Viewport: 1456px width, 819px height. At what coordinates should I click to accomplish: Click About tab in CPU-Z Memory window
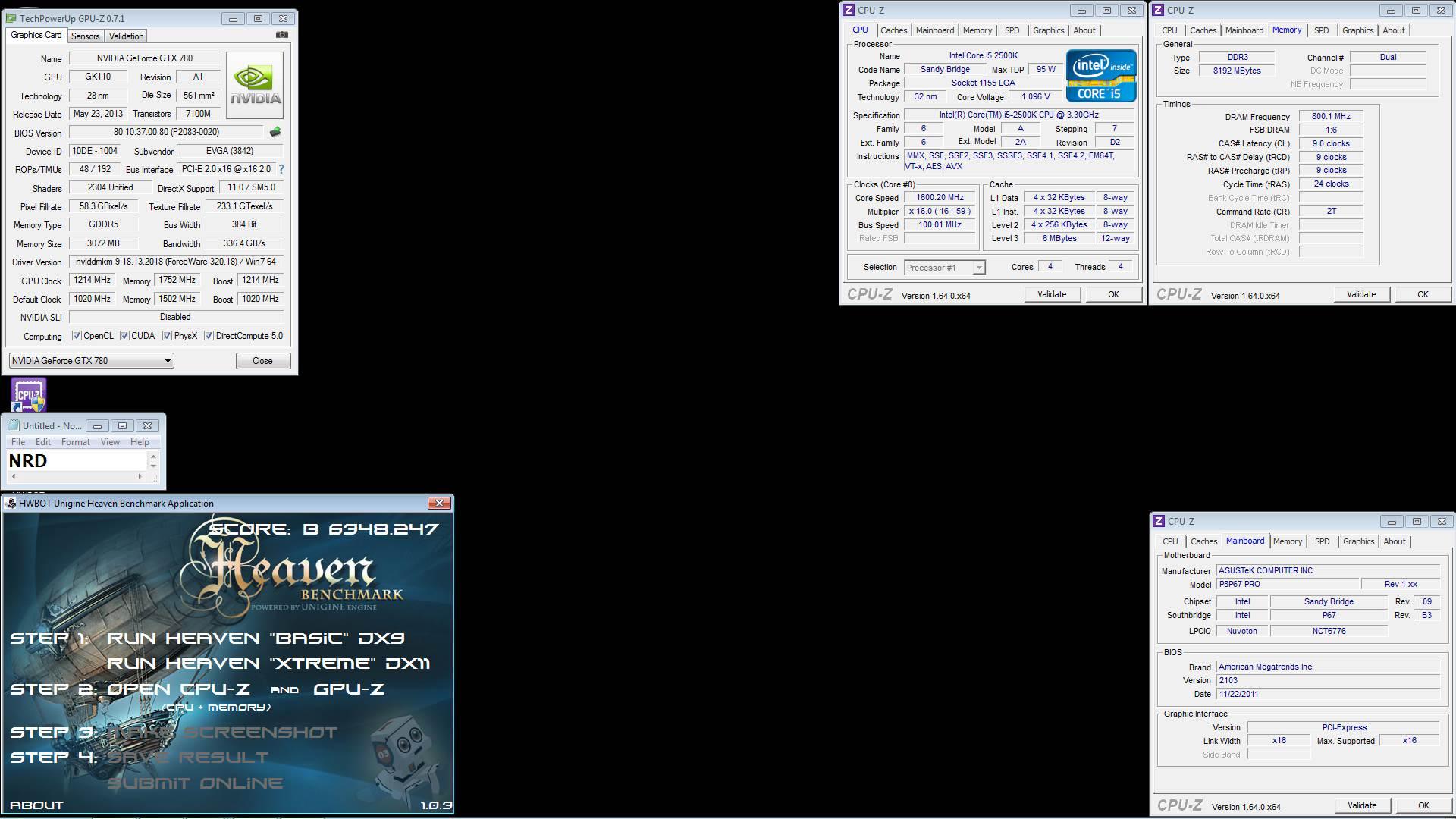tap(1394, 30)
